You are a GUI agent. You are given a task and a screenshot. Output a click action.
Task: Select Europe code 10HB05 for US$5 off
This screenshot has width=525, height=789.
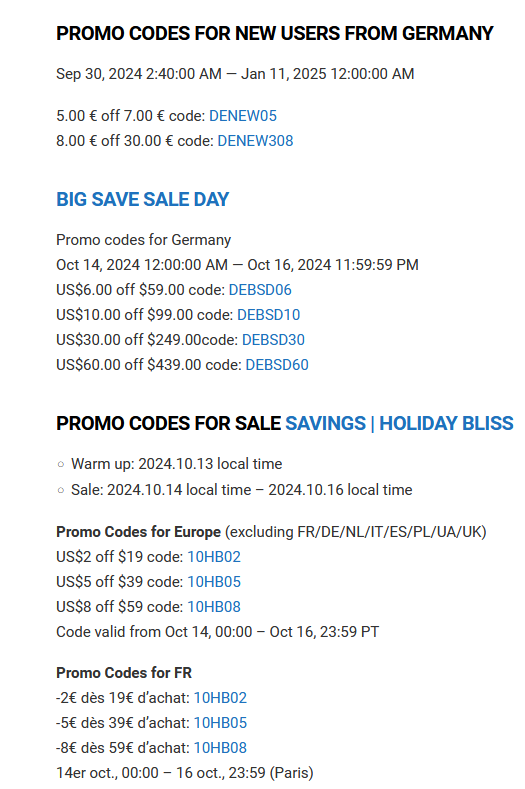click(x=214, y=582)
